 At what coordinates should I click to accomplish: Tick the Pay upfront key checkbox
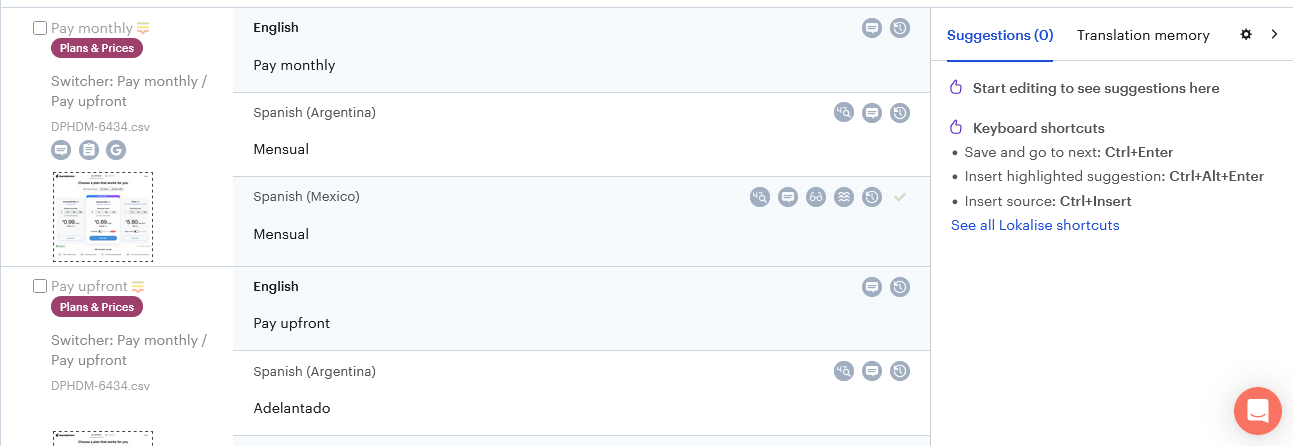pos(40,286)
